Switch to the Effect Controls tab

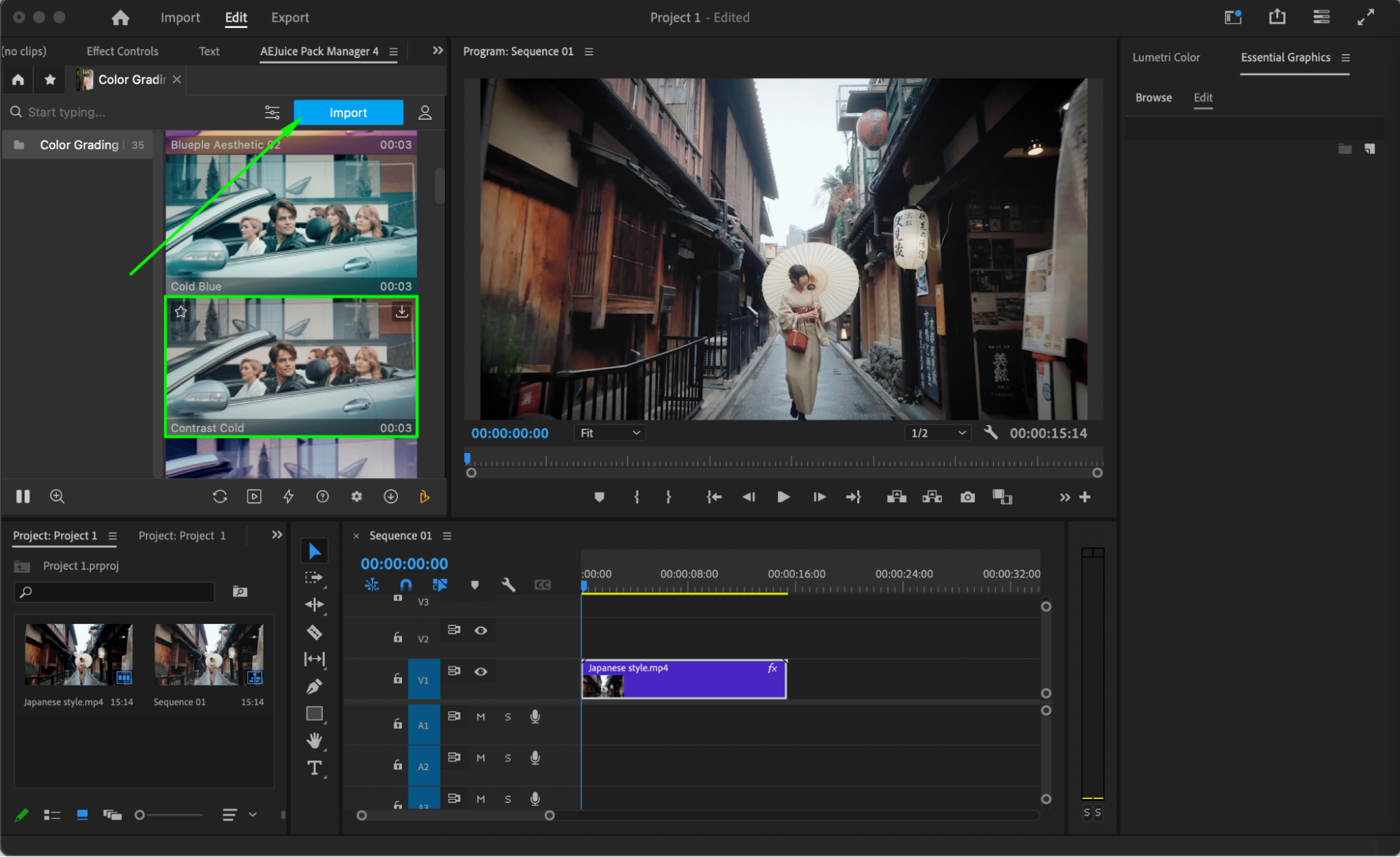click(x=122, y=51)
